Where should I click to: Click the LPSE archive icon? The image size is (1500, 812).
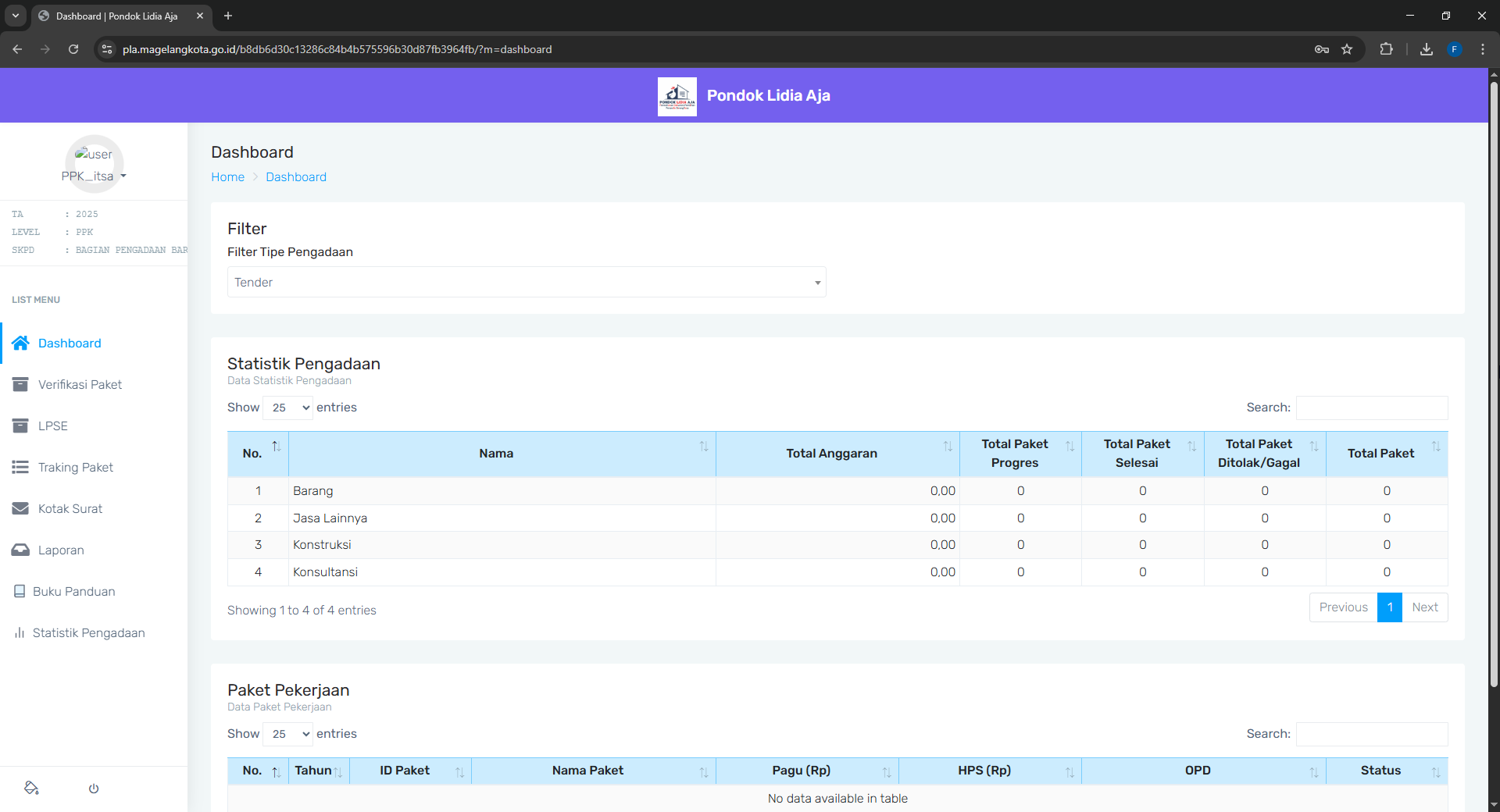coord(21,426)
